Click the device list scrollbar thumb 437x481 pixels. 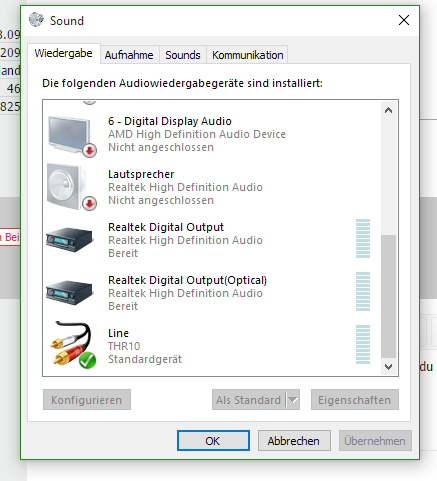(x=388, y=296)
